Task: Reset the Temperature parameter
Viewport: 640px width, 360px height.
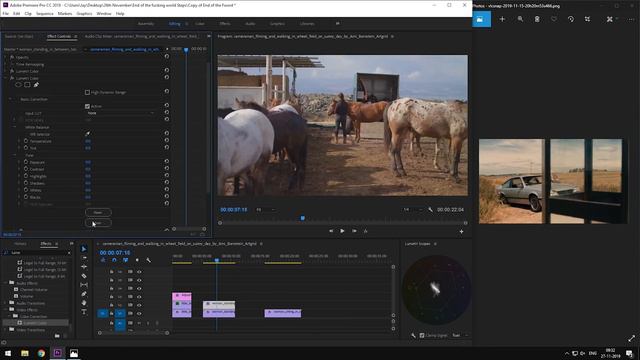Action: [167, 140]
